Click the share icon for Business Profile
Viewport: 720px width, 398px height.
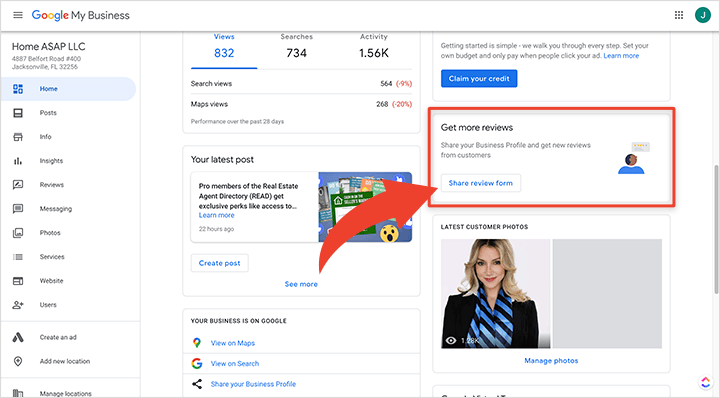pyautogui.click(x=197, y=384)
